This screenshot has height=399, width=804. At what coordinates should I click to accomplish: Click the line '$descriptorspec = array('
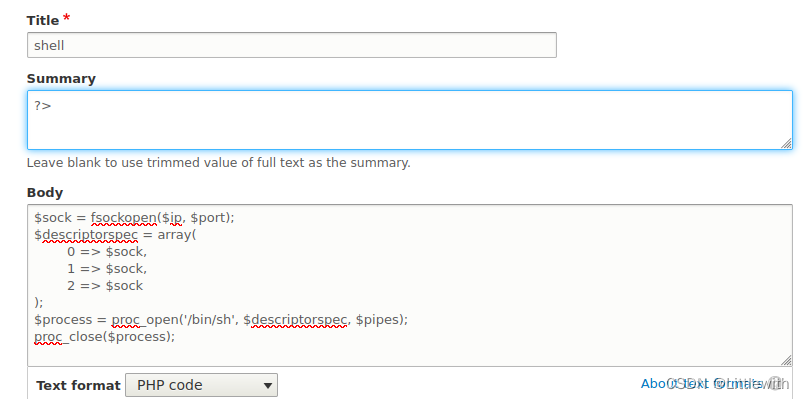coord(115,235)
